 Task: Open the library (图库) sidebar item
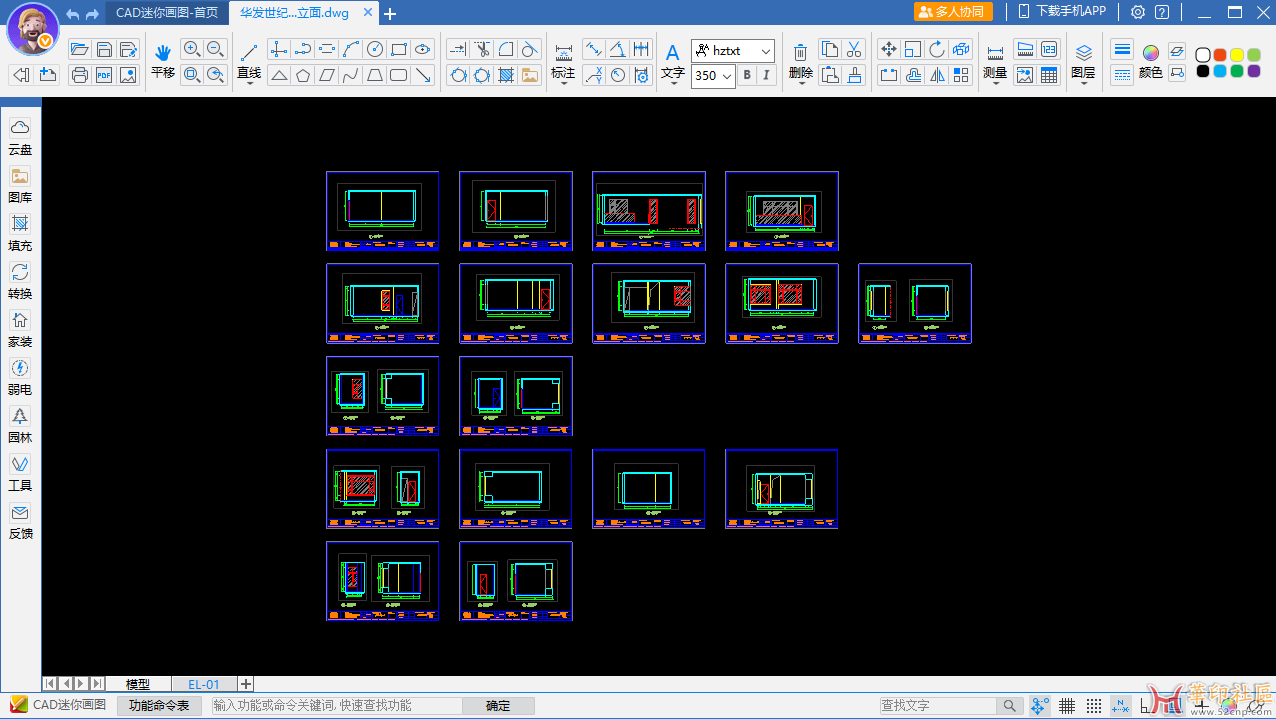point(20,185)
